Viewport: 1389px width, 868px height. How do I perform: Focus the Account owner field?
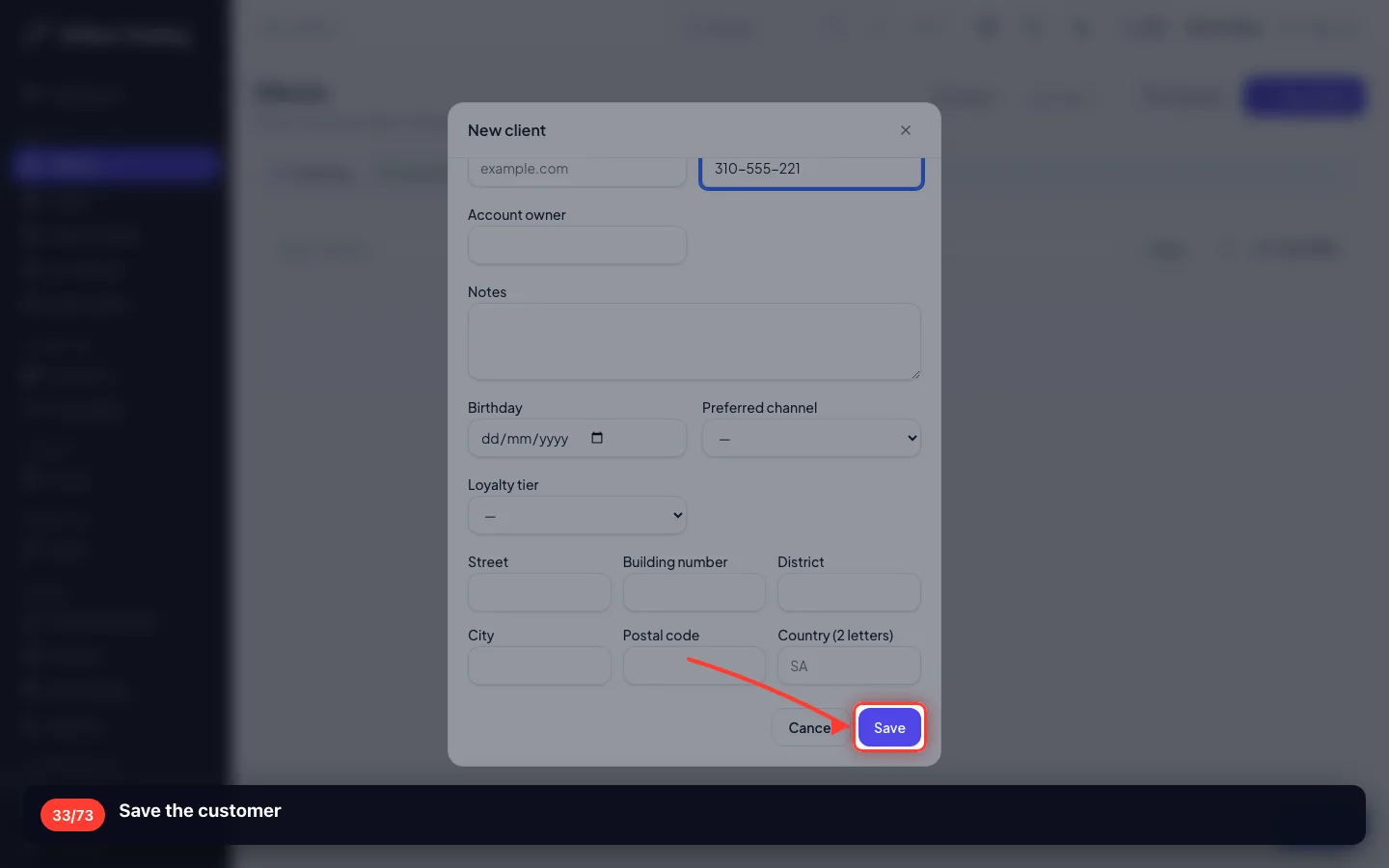577,245
